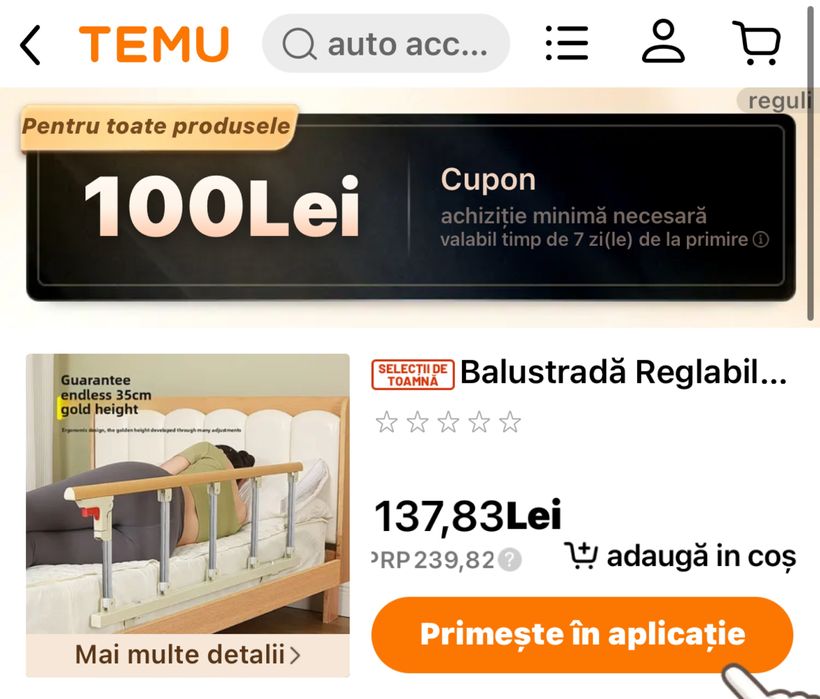Open the shopping cart icon
Image resolution: width=820 pixels, height=699 pixels.
[x=757, y=43]
